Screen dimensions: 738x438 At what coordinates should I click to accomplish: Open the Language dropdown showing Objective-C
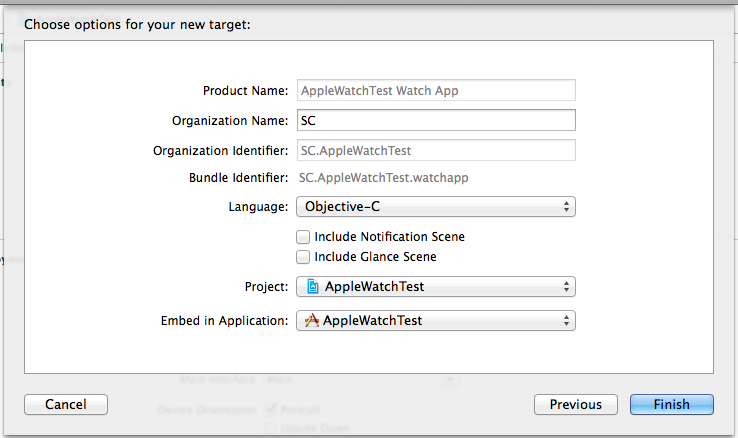435,207
